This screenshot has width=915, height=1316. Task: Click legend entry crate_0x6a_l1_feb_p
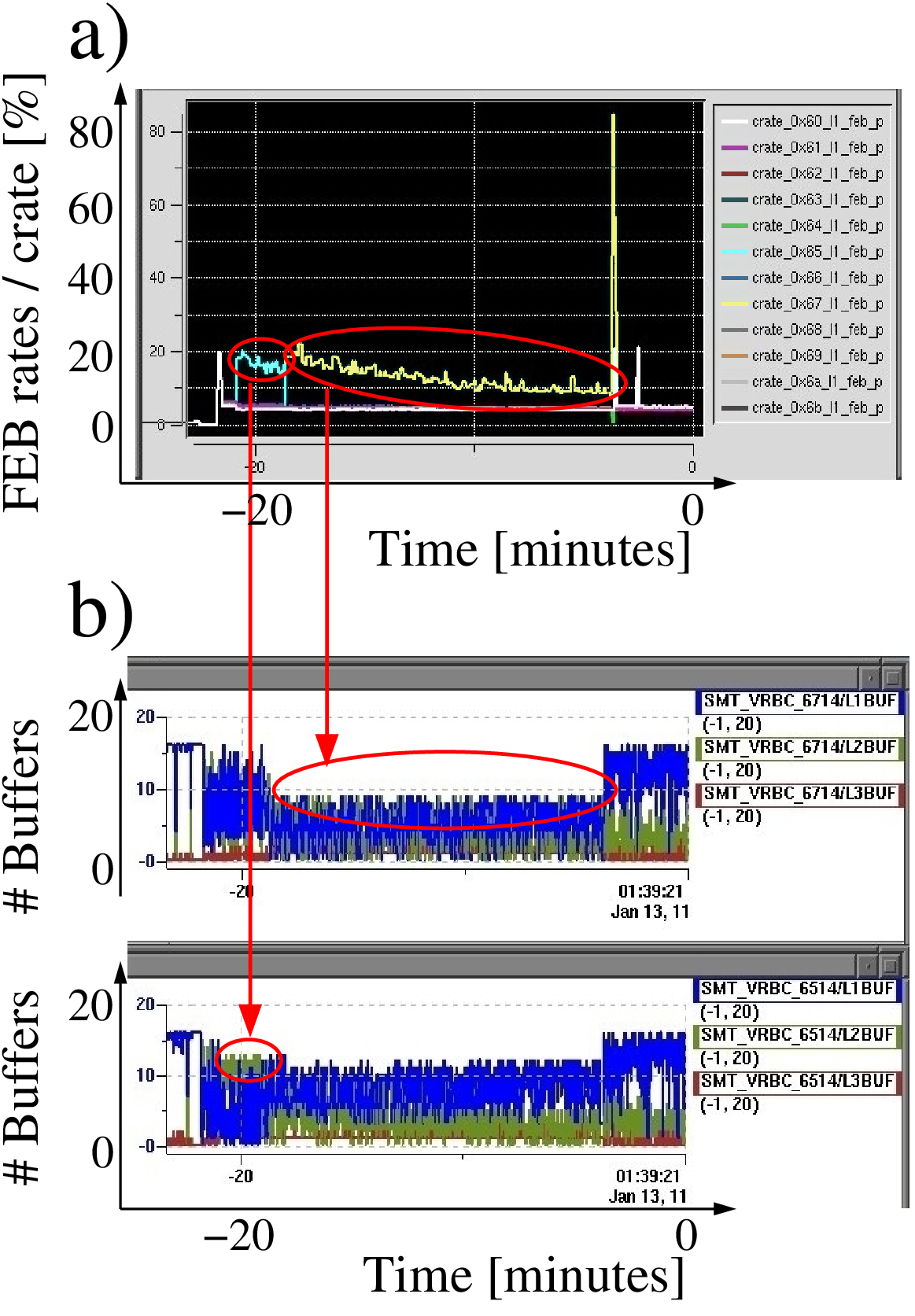(802, 381)
